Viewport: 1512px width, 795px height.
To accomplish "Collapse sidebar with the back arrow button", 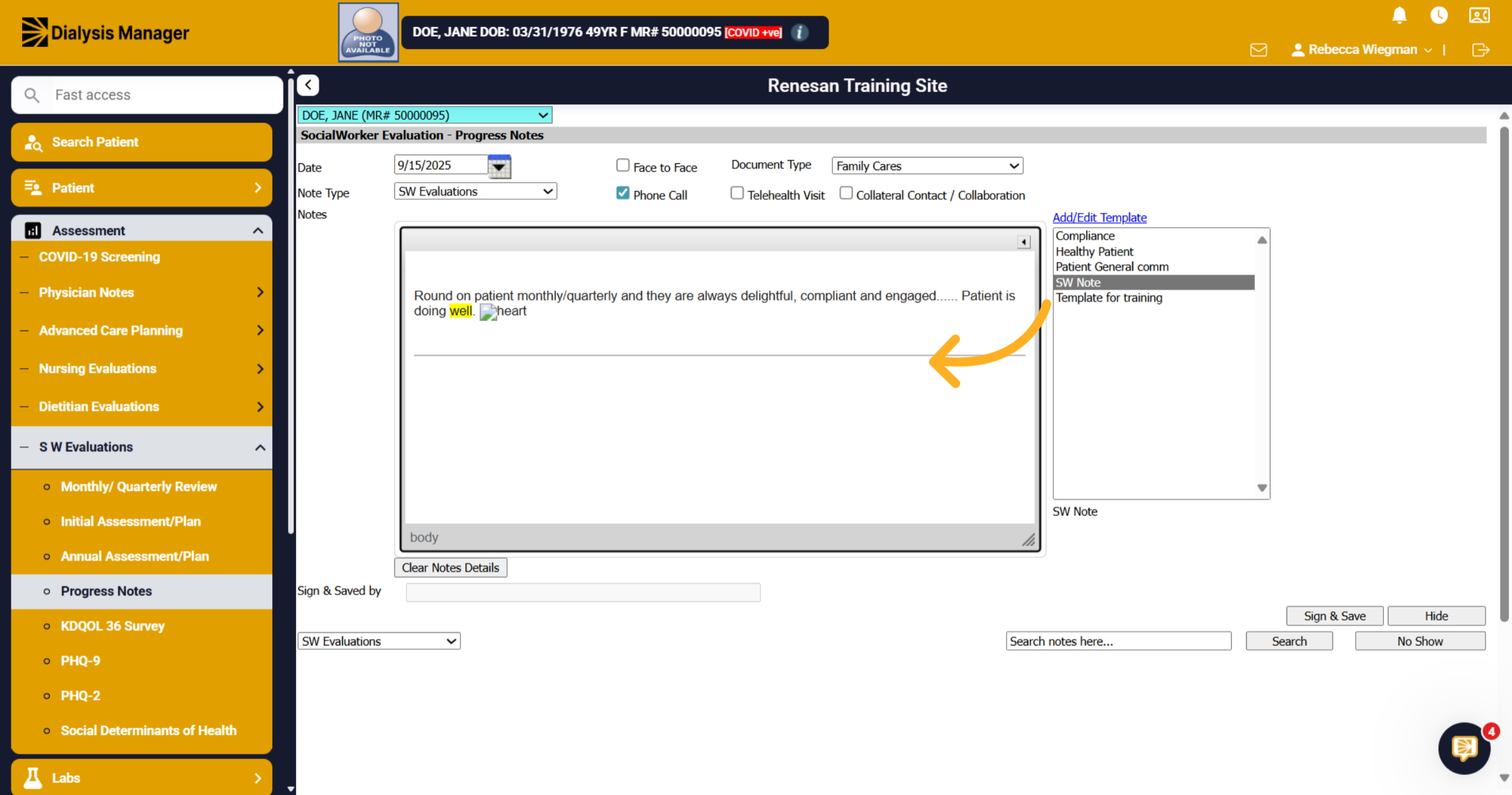I will pos(308,85).
